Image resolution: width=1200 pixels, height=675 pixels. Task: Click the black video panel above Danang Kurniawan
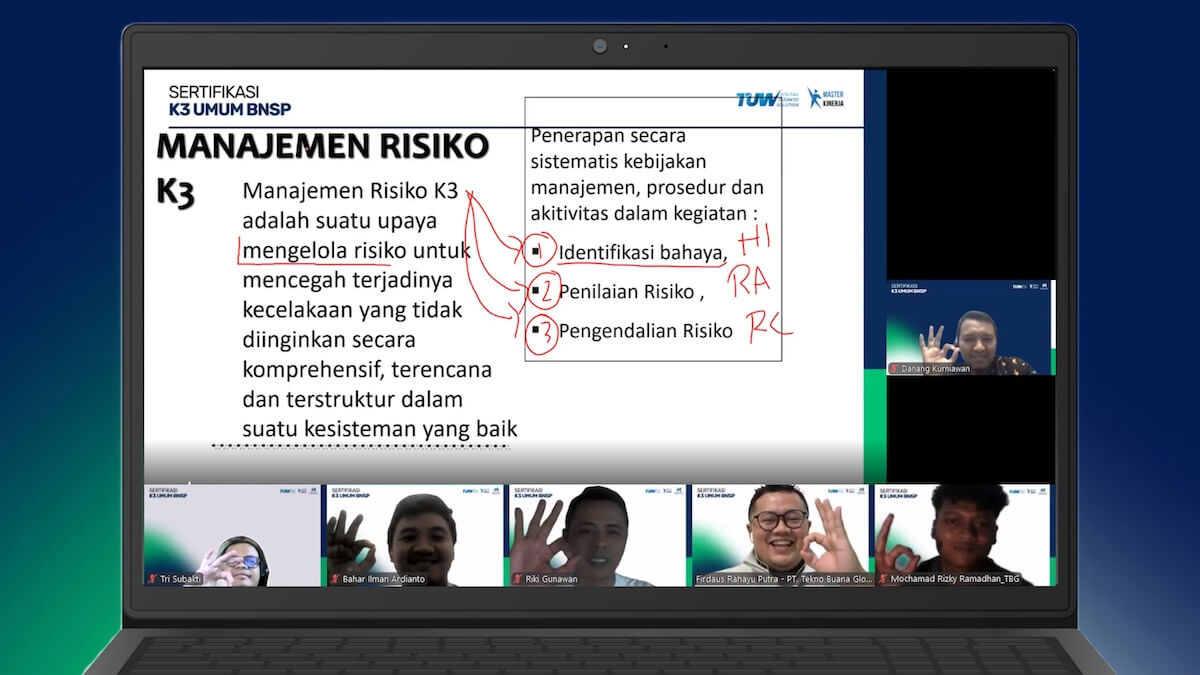(969, 174)
